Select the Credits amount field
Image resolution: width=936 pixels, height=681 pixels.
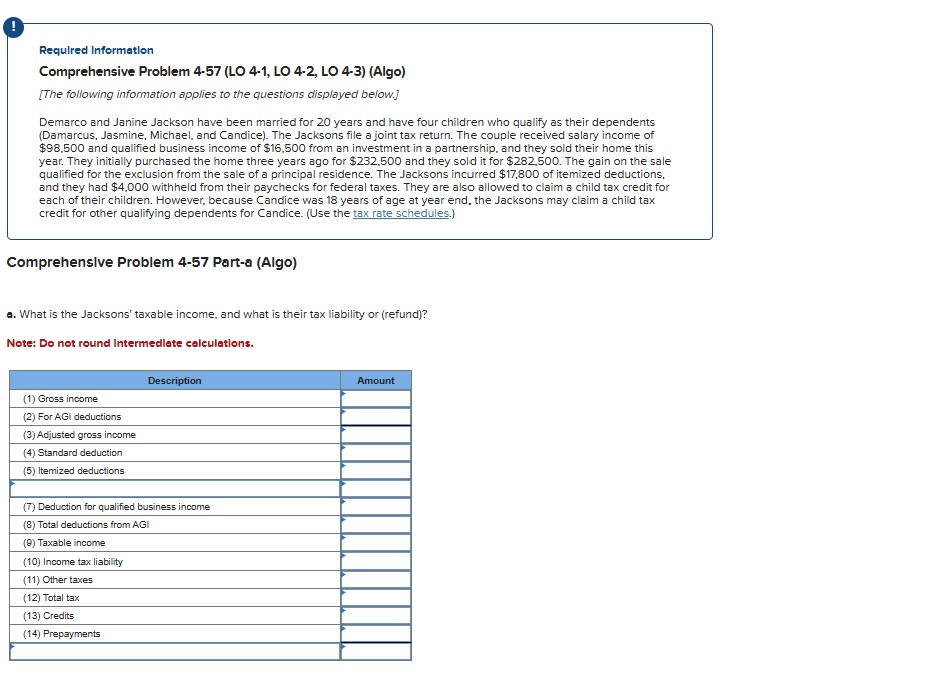click(x=378, y=615)
